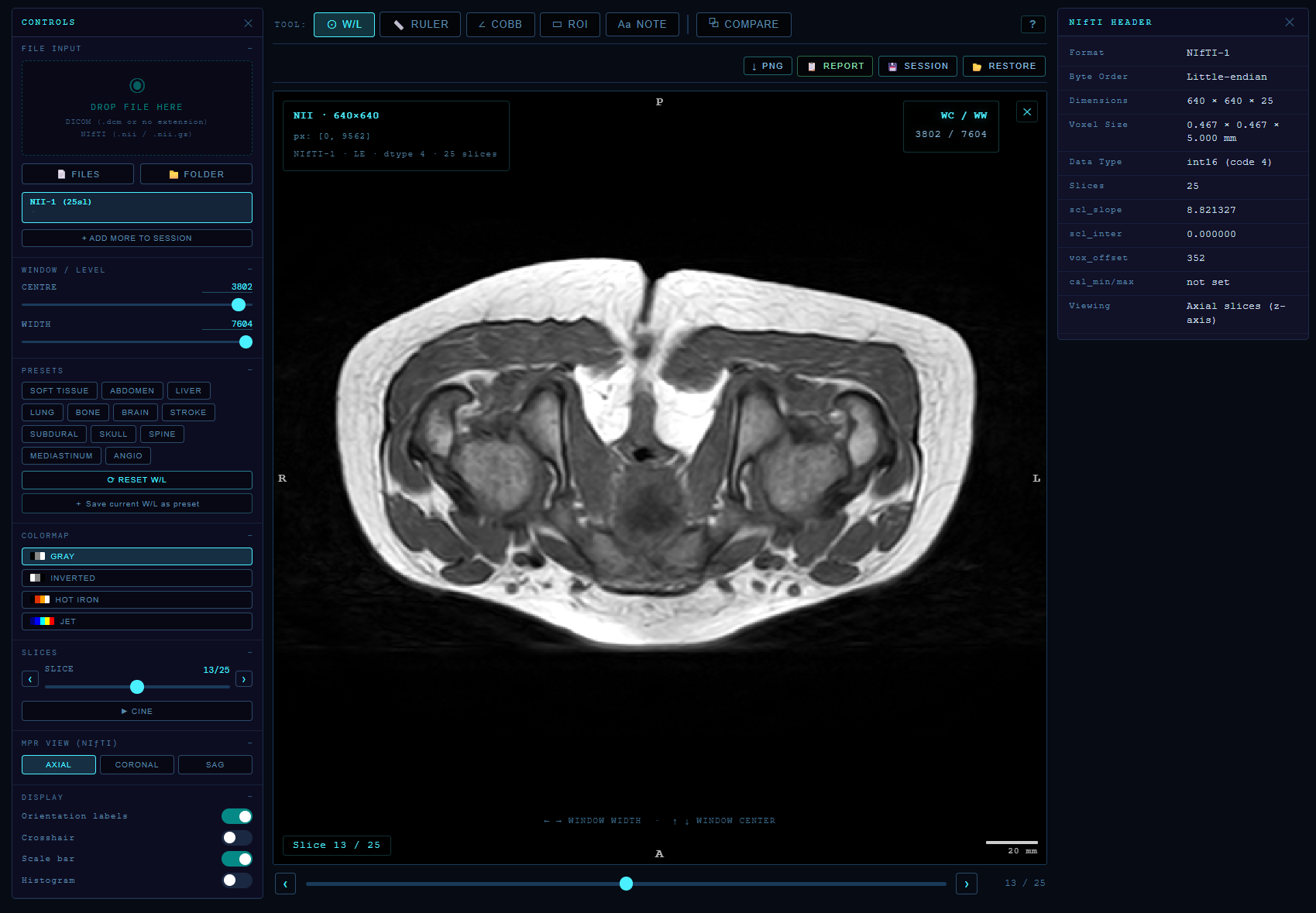Switch to Axial MPR view
This screenshot has width=1316, height=913.
tap(59, 765)
